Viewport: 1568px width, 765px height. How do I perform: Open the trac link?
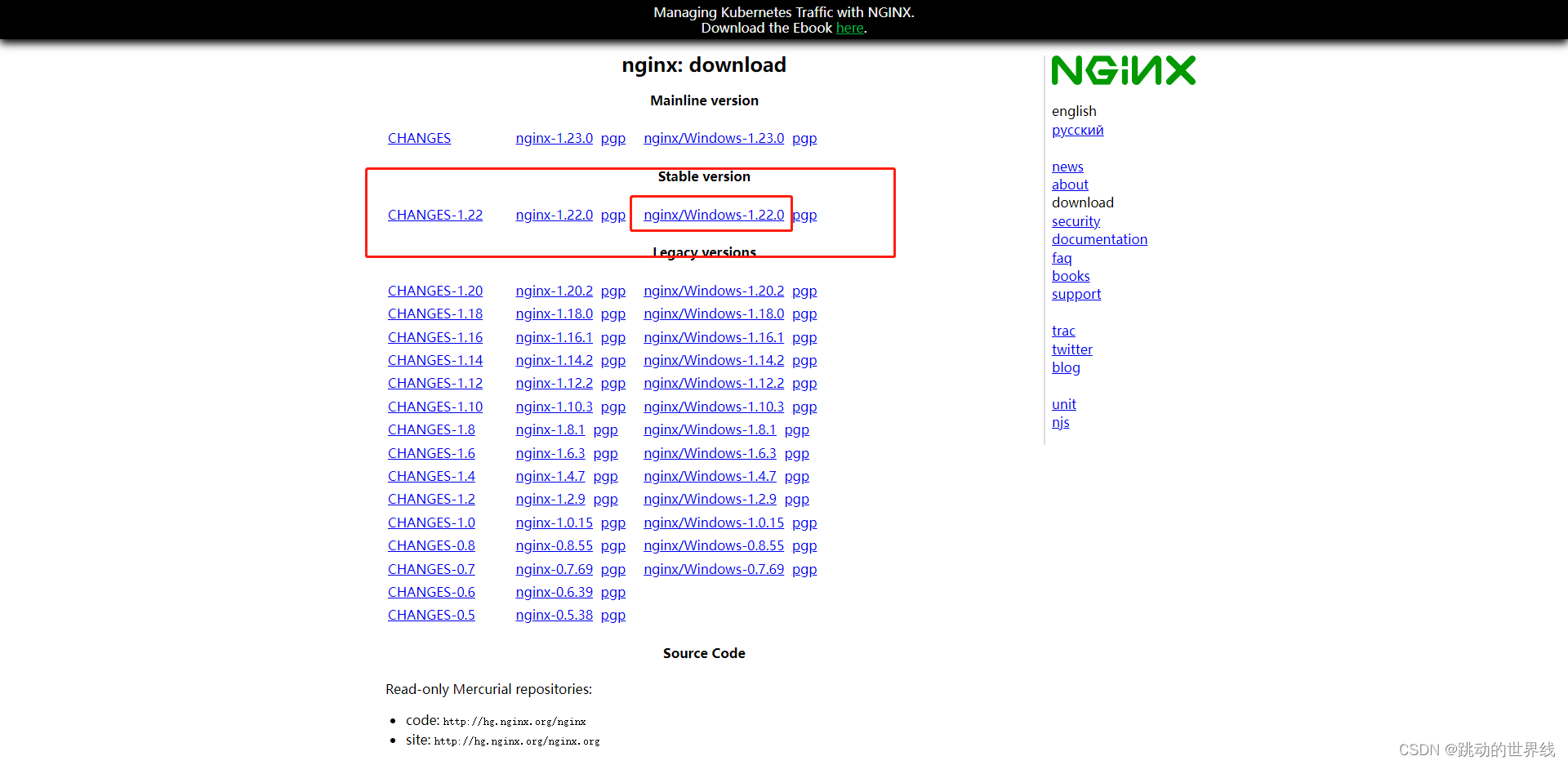tap(1063, 331)
